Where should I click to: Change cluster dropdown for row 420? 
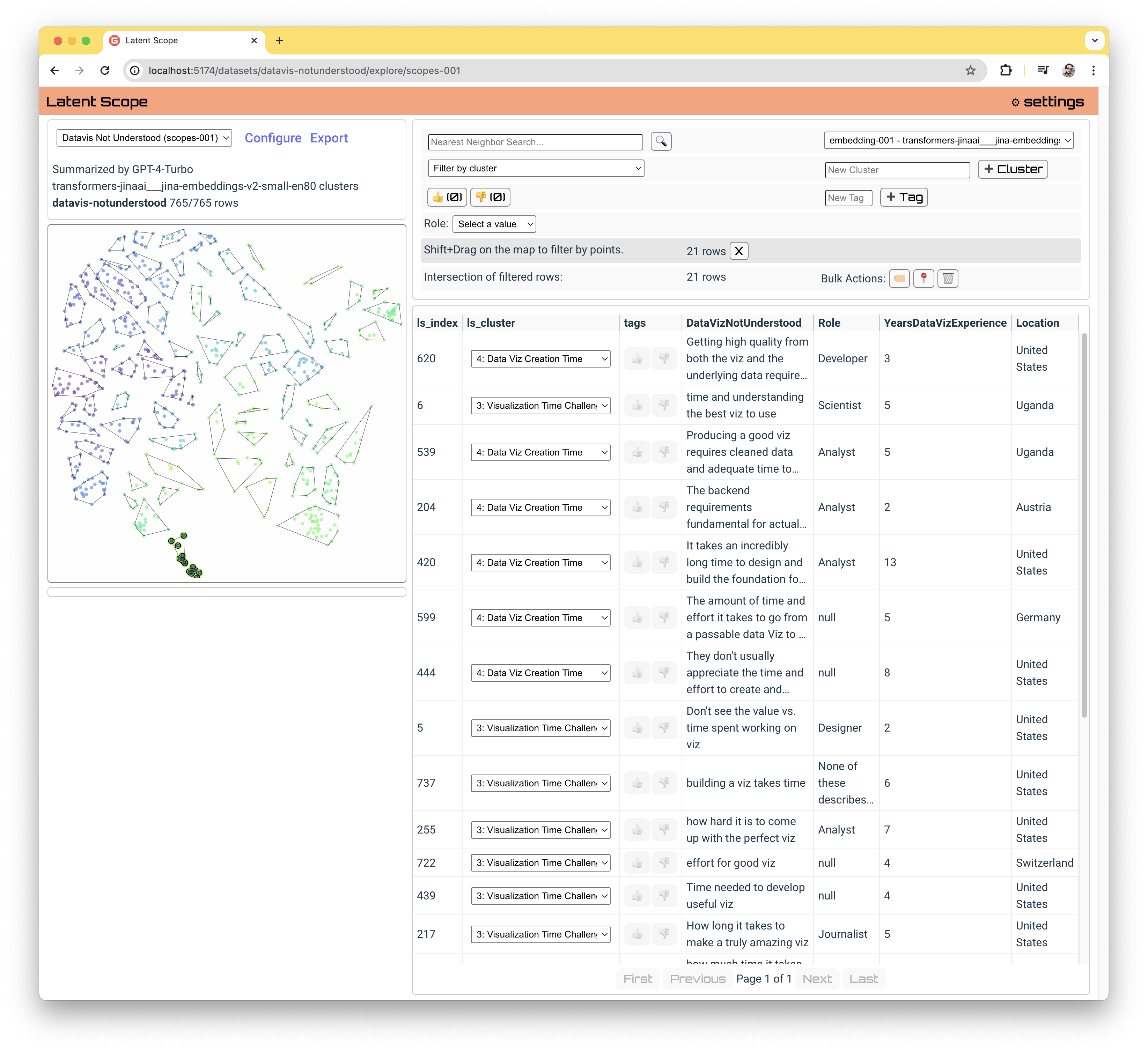pyautogui.click(x=540, y=562)
